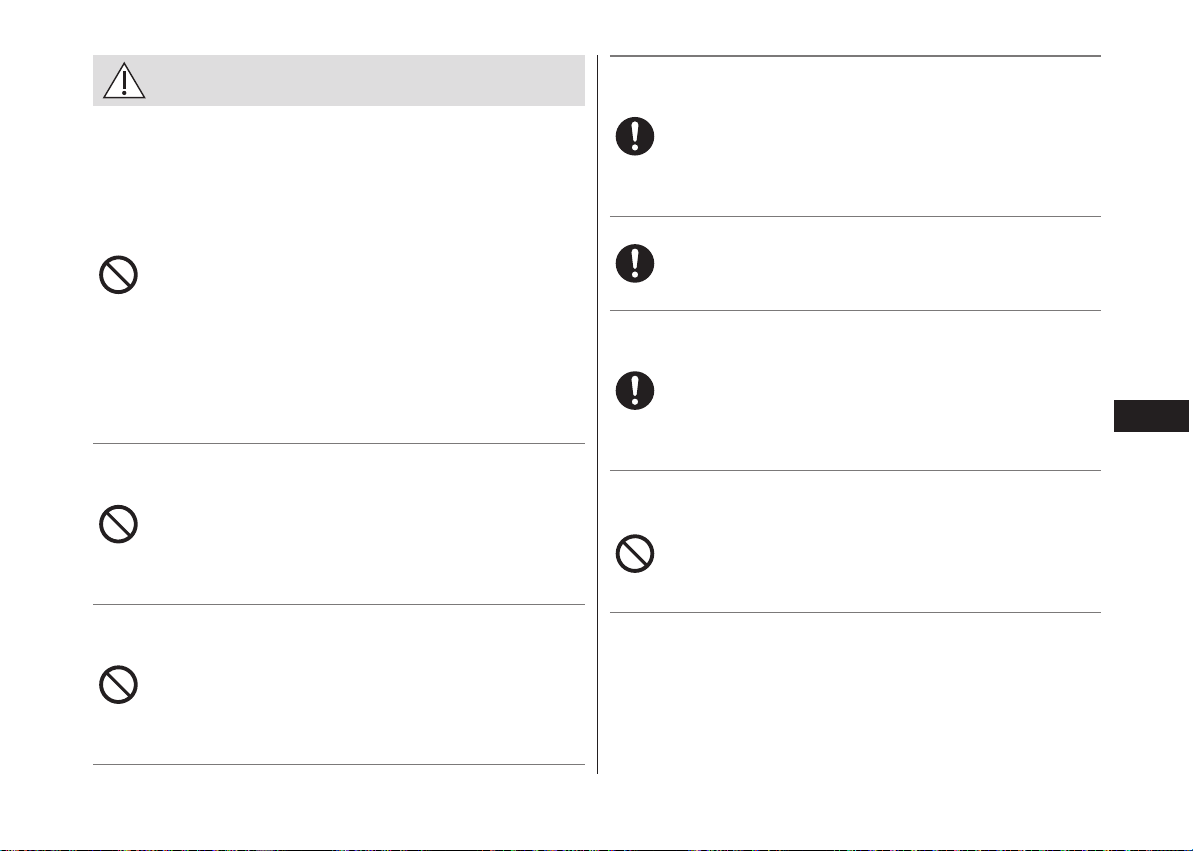Click the horizontal line under first left section

point(339,443)
